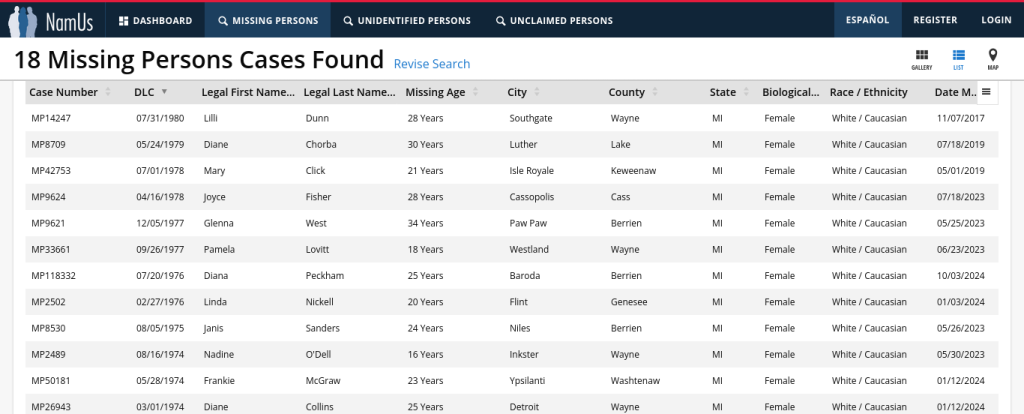Viewport: 1024px width, 414px height.
Task: Click the Dashboard grid icon
Action: click(x=123, y=20)
